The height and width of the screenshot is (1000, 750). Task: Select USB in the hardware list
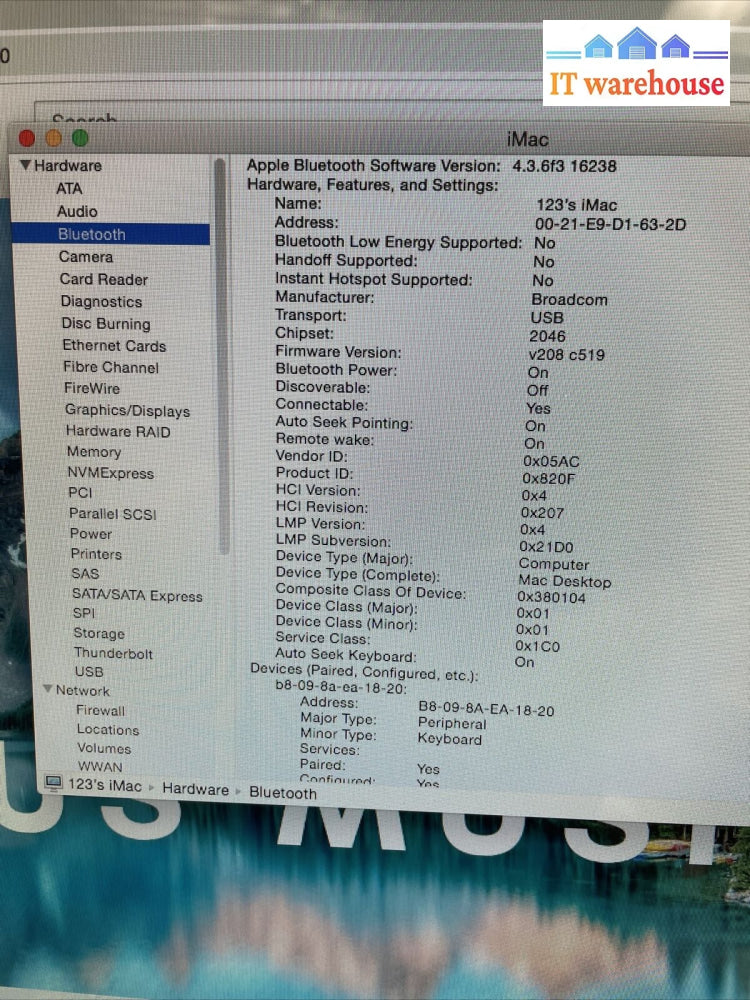pos(89,672)
